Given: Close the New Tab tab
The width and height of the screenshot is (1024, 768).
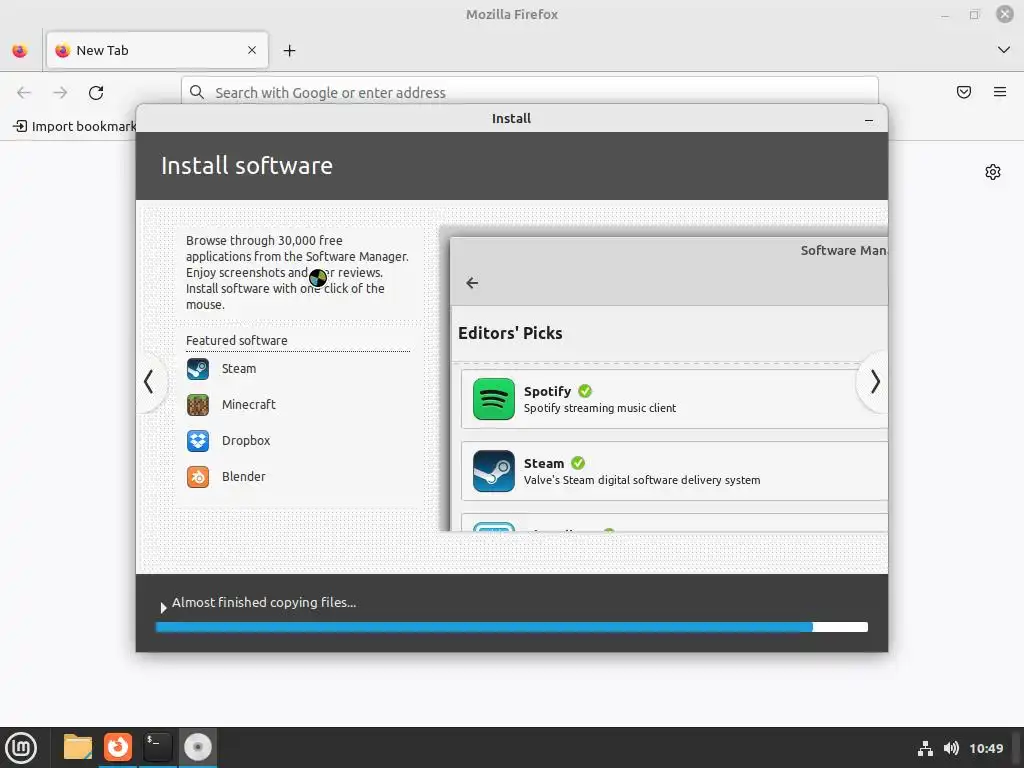Looking at the screenshot, I should [252, 50].
